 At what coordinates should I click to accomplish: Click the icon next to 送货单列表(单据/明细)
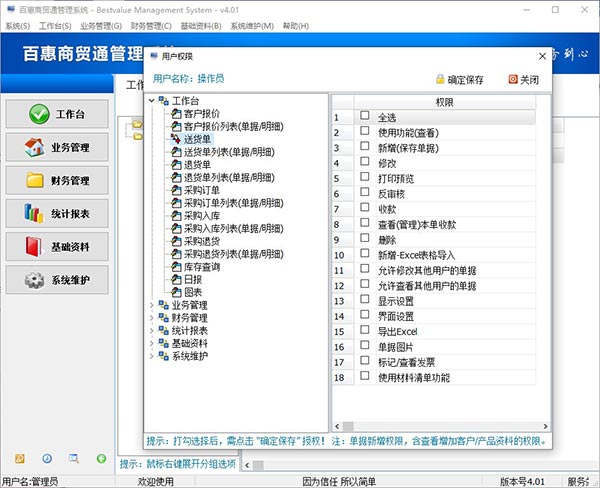click(x=176, y=152)
